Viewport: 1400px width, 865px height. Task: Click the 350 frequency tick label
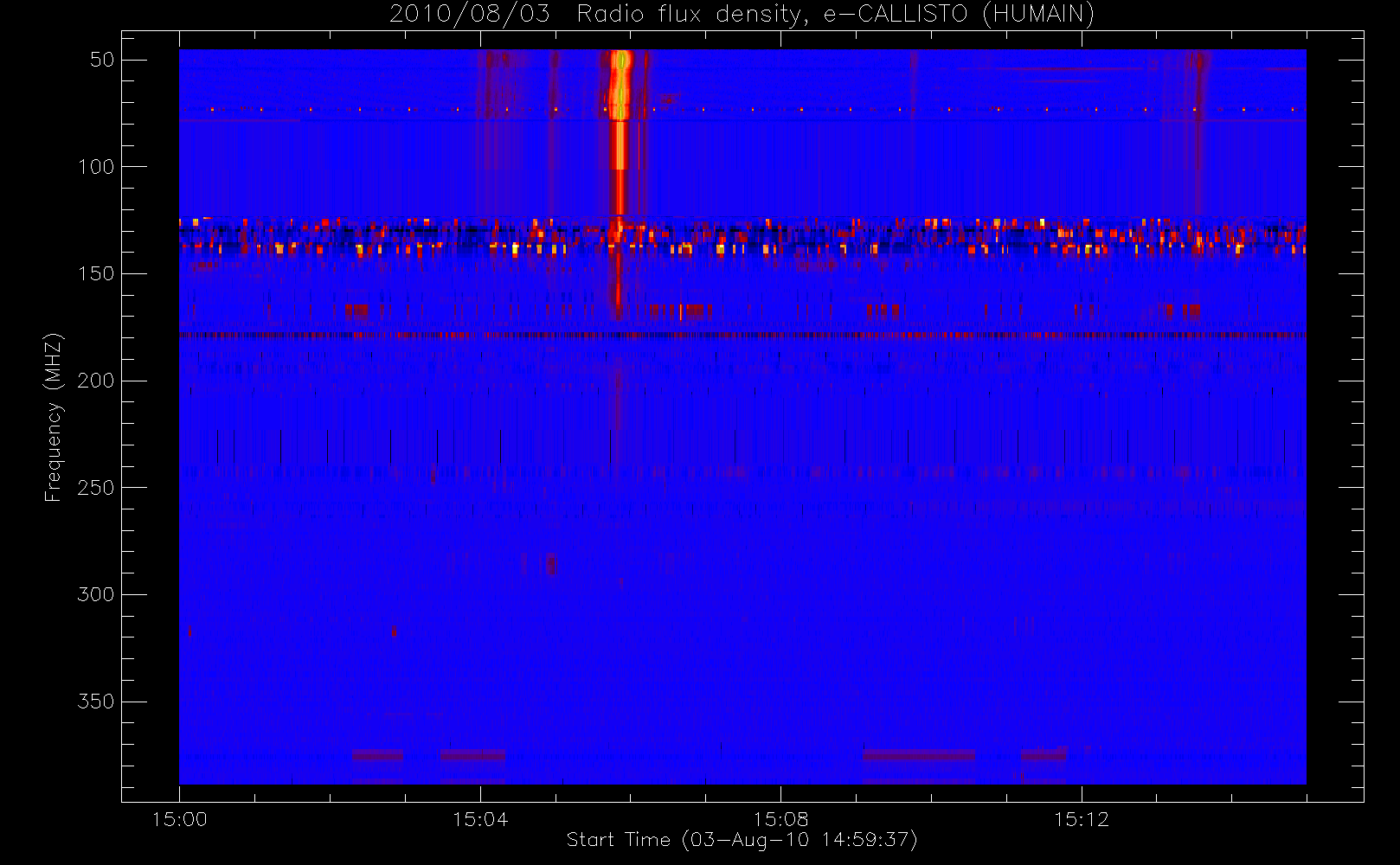coord(96,702)
